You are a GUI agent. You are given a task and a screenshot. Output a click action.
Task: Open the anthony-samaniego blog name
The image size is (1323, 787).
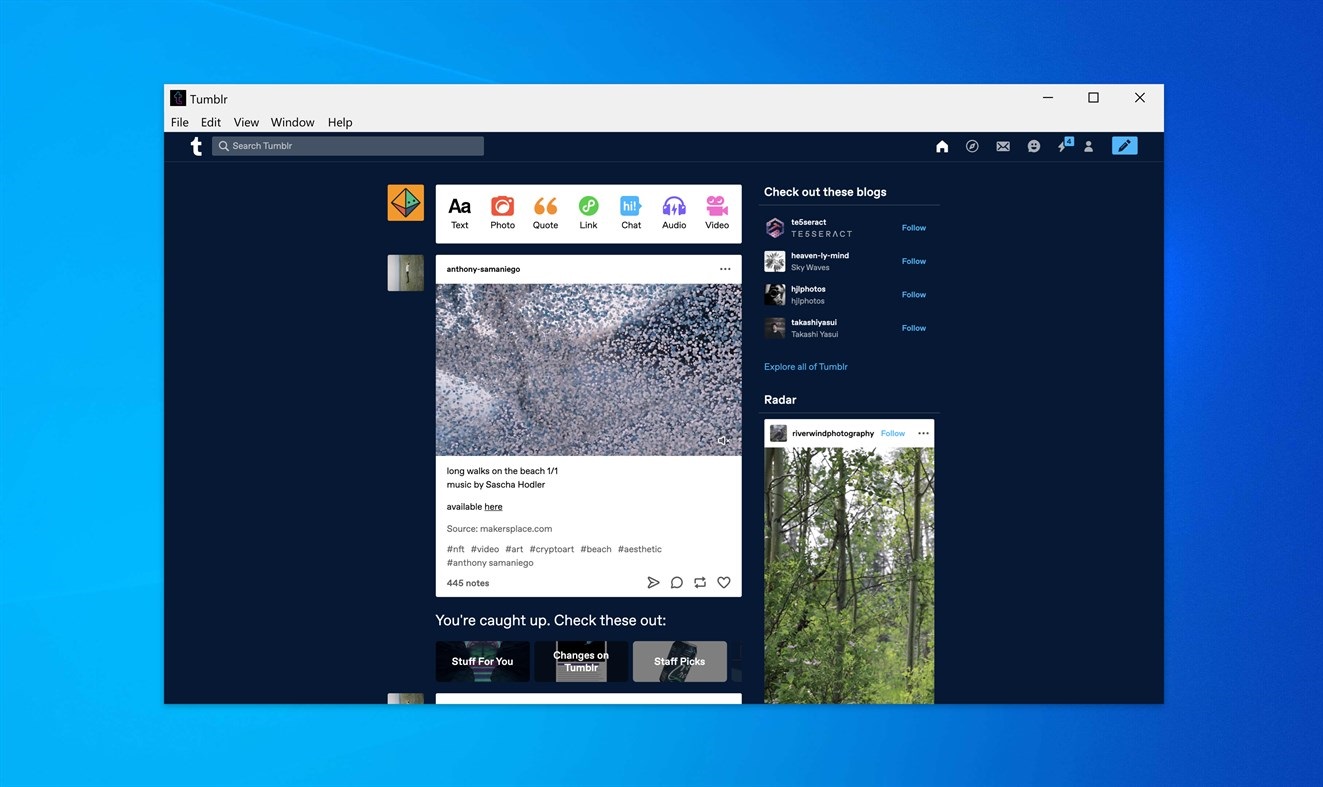[483, 269]
